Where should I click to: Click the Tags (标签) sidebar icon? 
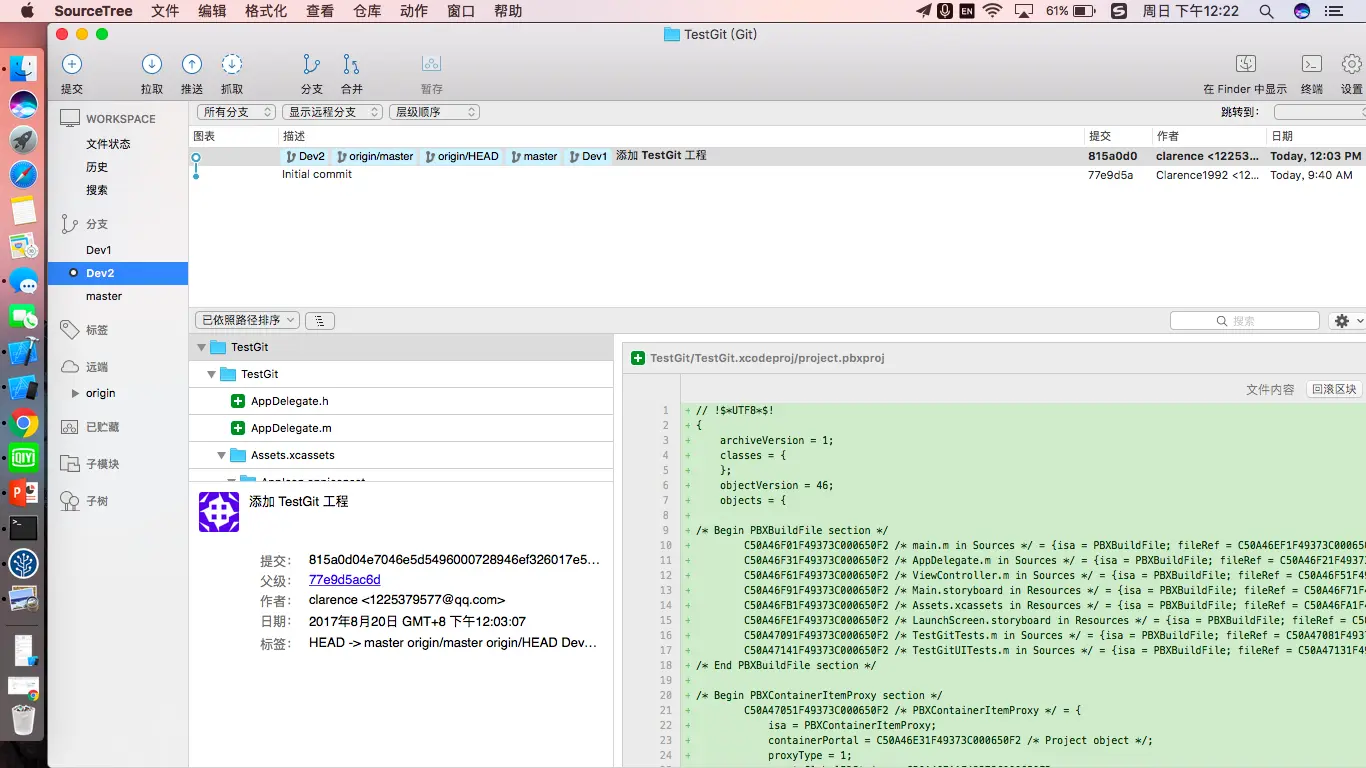pos(69,329)
